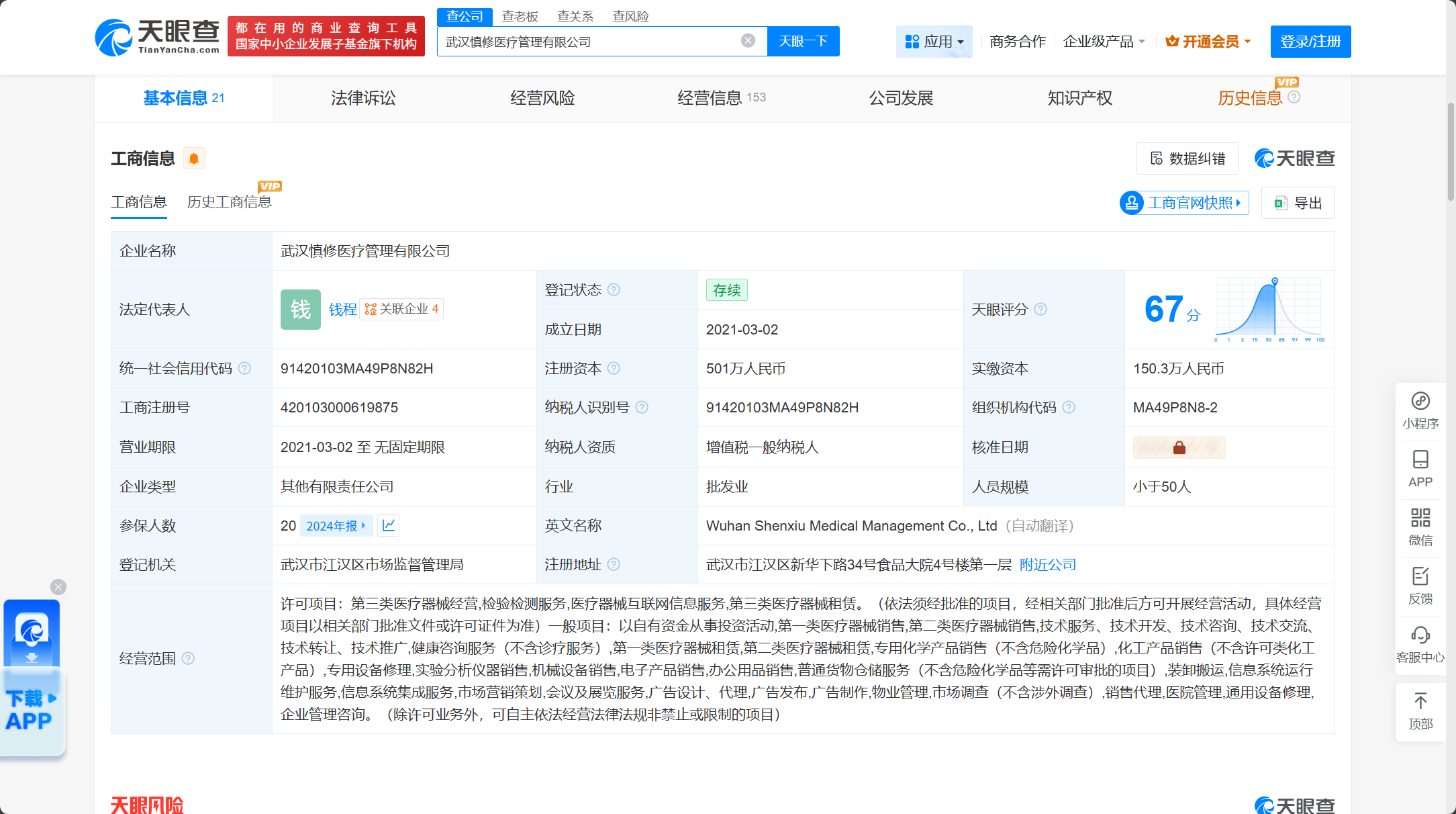Click the orange bell alert icon
Viewport: 1456px width, 814px height.
point(194,159)
